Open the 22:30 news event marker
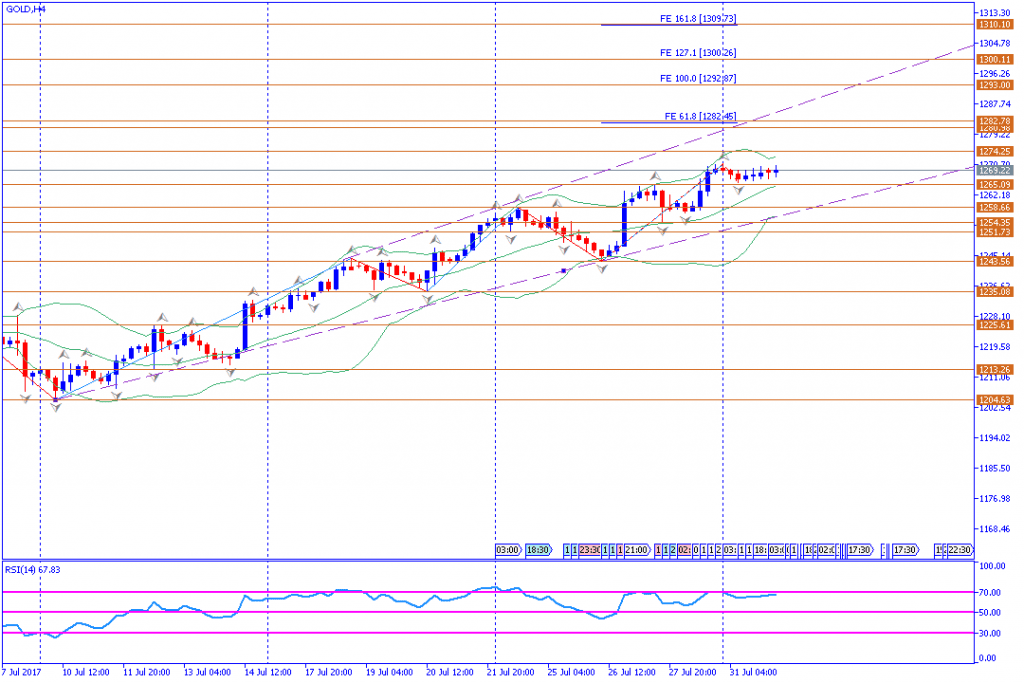The height and width of the screenshot is (683, 1024). tap(959, 550)
